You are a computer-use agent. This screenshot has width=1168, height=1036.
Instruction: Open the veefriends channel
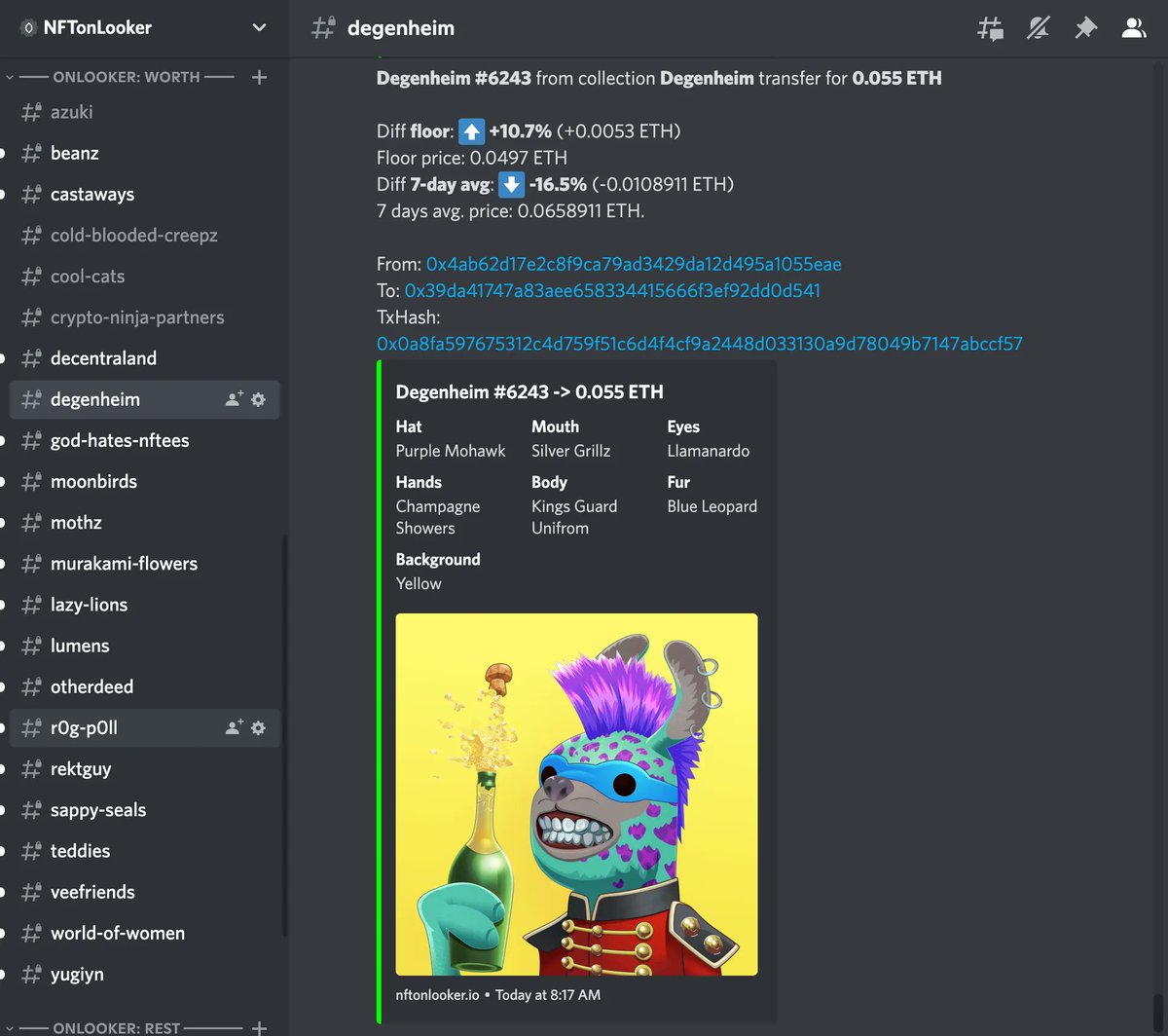coord(144,891)
